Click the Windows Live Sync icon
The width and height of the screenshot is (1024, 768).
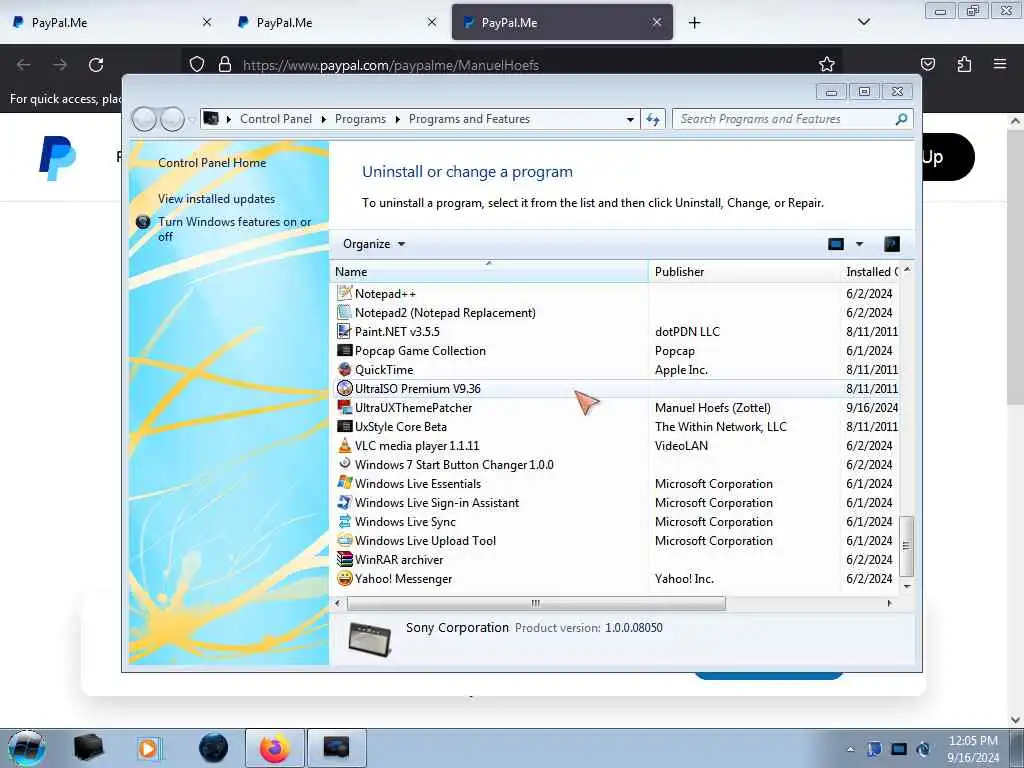[344, 521]
